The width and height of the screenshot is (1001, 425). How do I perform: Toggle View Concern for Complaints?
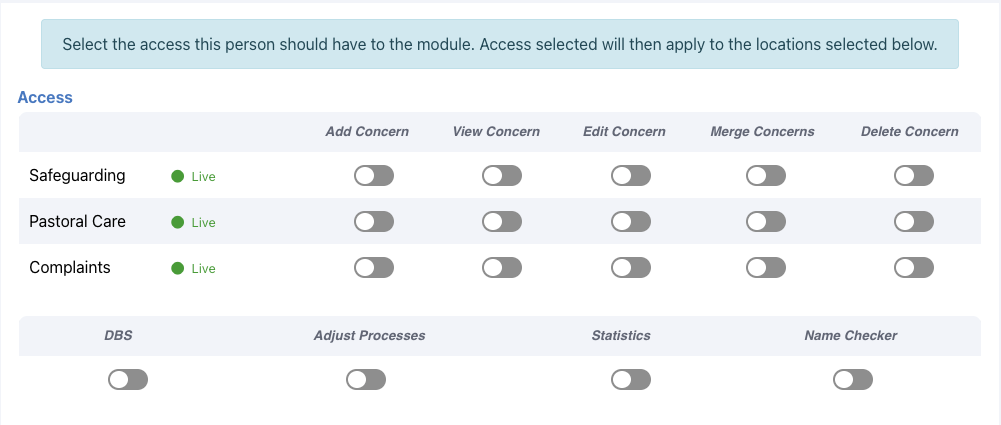[x=502, y=267]
